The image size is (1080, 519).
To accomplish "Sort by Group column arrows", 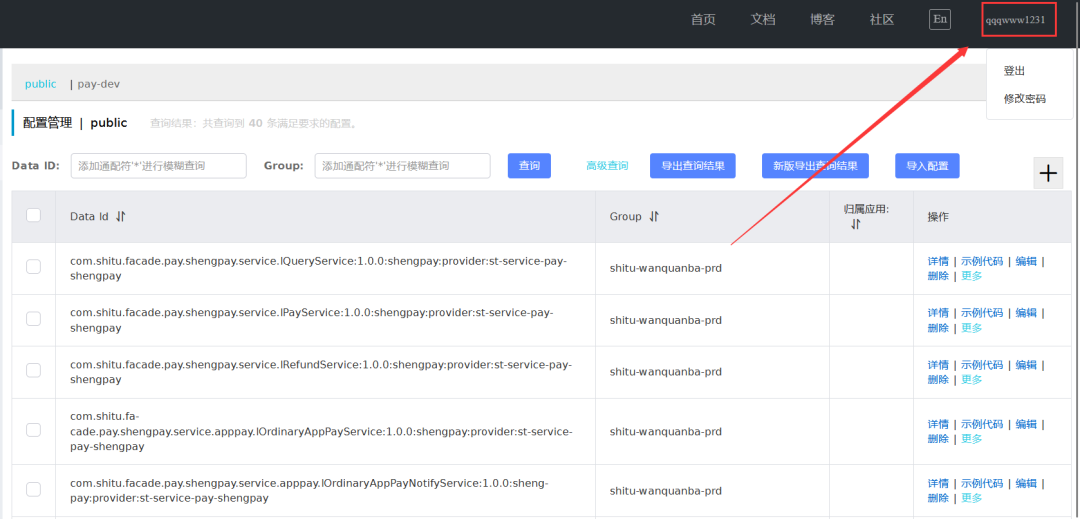I will click(x=654, y=216).
